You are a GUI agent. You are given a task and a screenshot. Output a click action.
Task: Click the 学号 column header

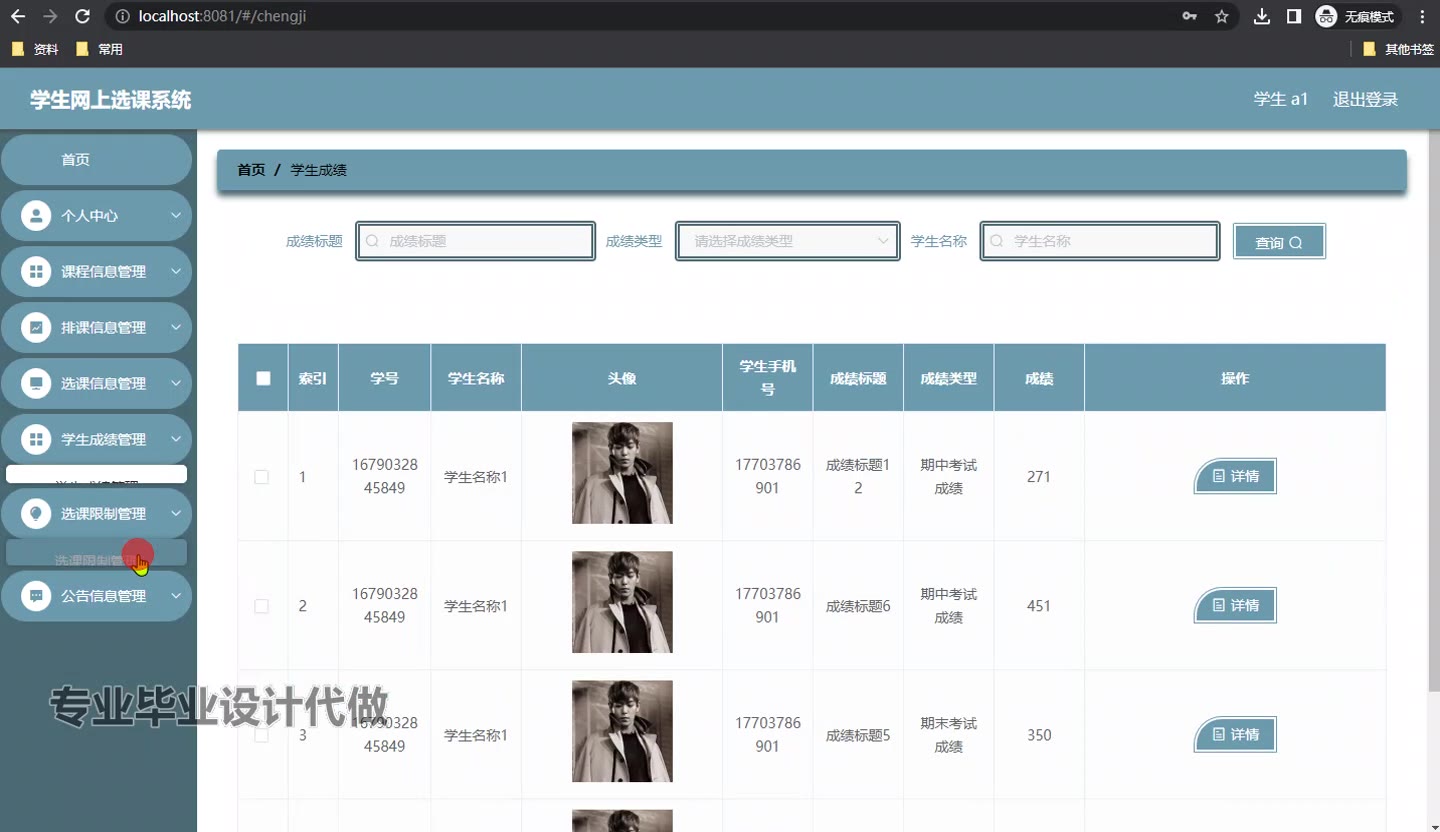pos(384,378)
